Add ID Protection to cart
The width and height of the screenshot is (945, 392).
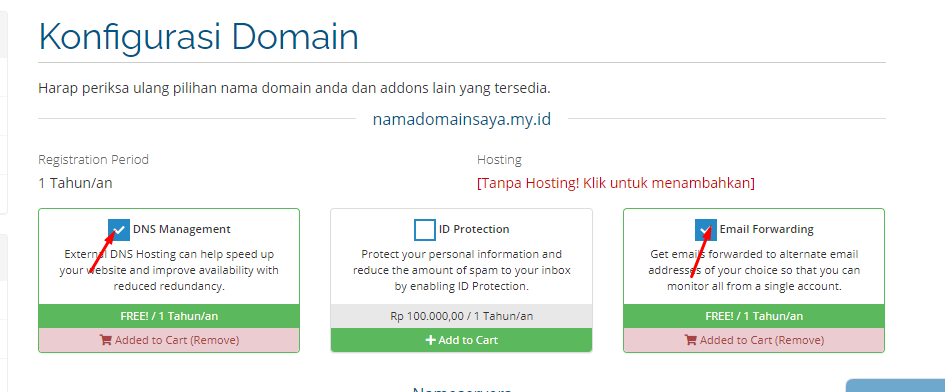click(462, 340)
